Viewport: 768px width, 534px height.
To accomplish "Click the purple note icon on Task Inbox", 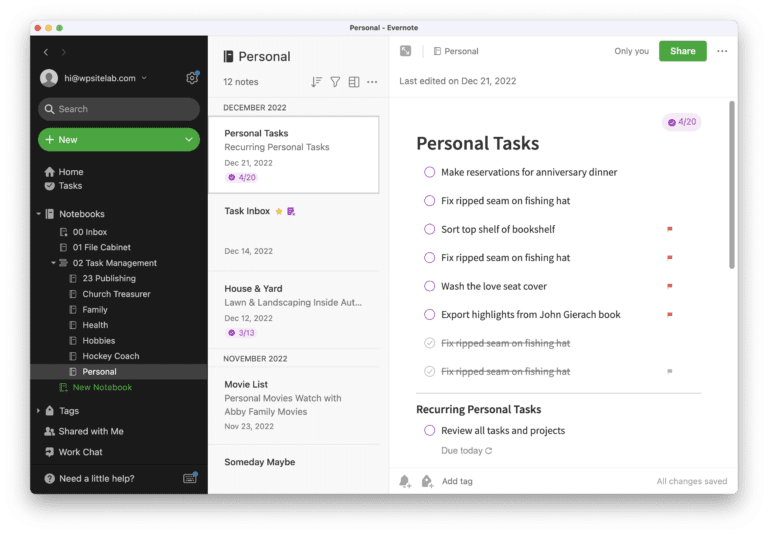I will coord(291,211).
